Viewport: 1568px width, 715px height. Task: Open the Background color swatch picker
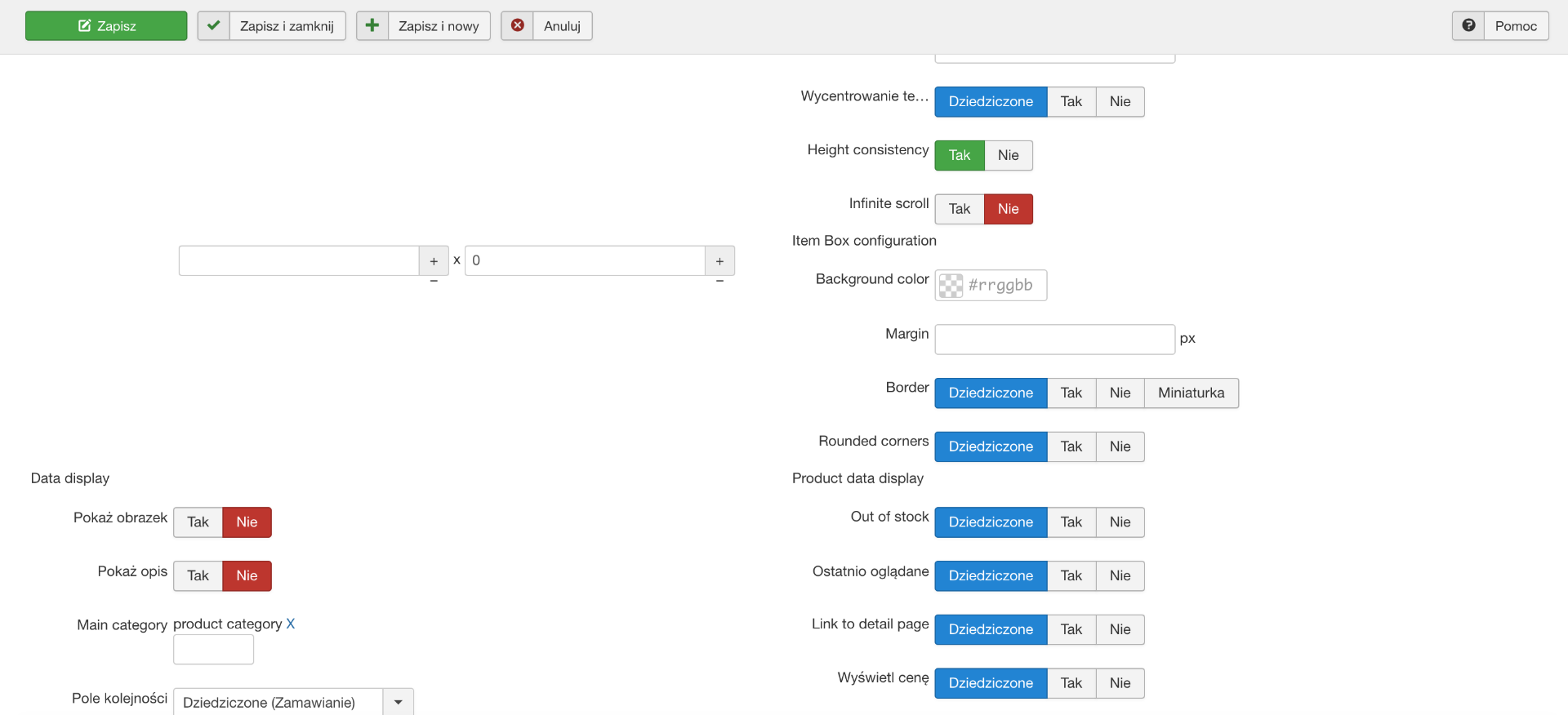(951, 286)
